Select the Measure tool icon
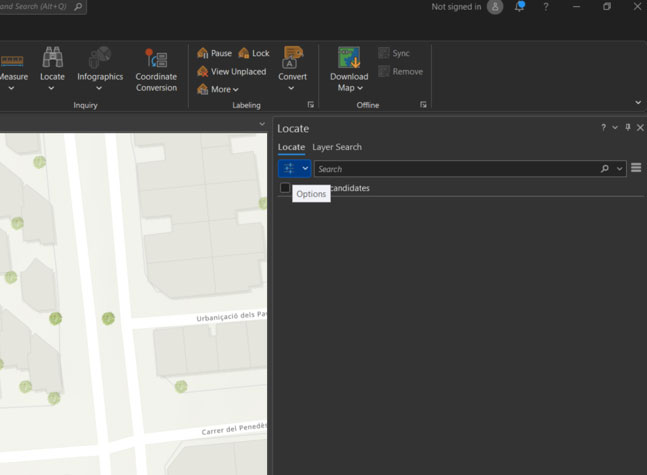 click(12, 61)
